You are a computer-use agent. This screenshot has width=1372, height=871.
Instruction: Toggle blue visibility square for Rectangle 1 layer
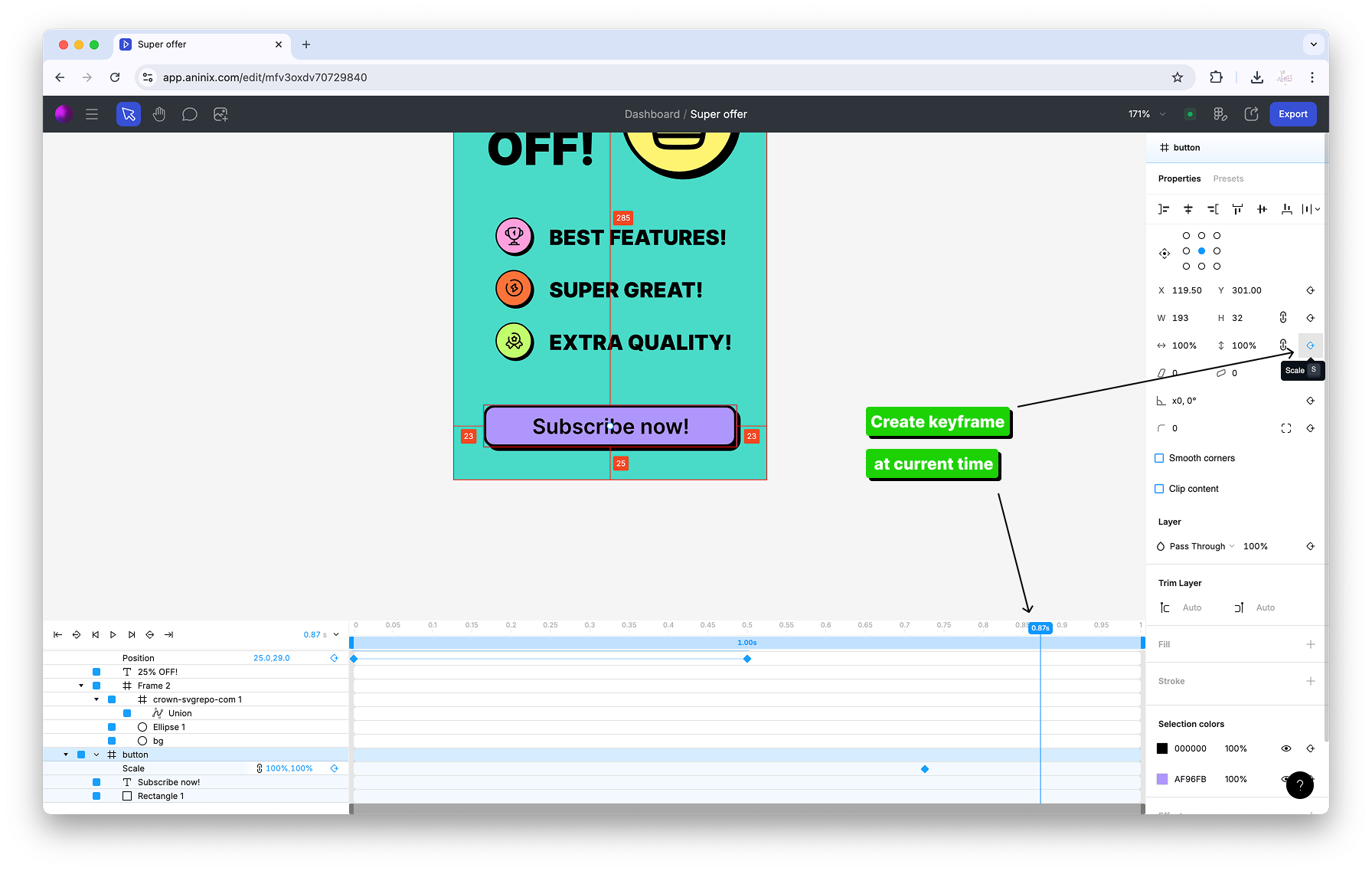pyautogui.click(x=96, y=796)
